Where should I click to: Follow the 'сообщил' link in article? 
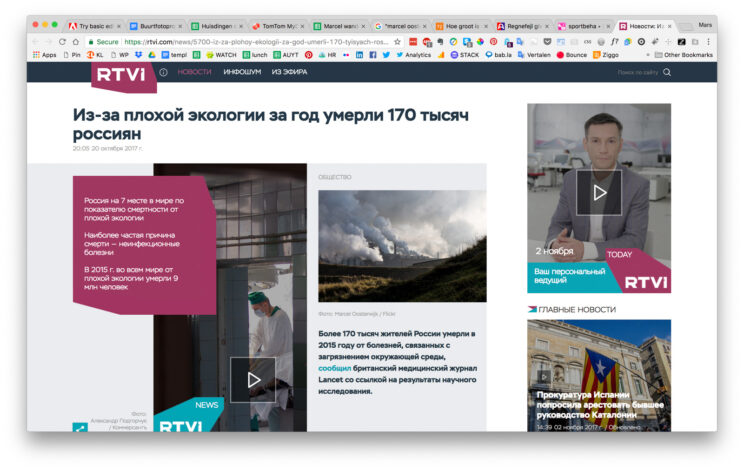(335, 367)
